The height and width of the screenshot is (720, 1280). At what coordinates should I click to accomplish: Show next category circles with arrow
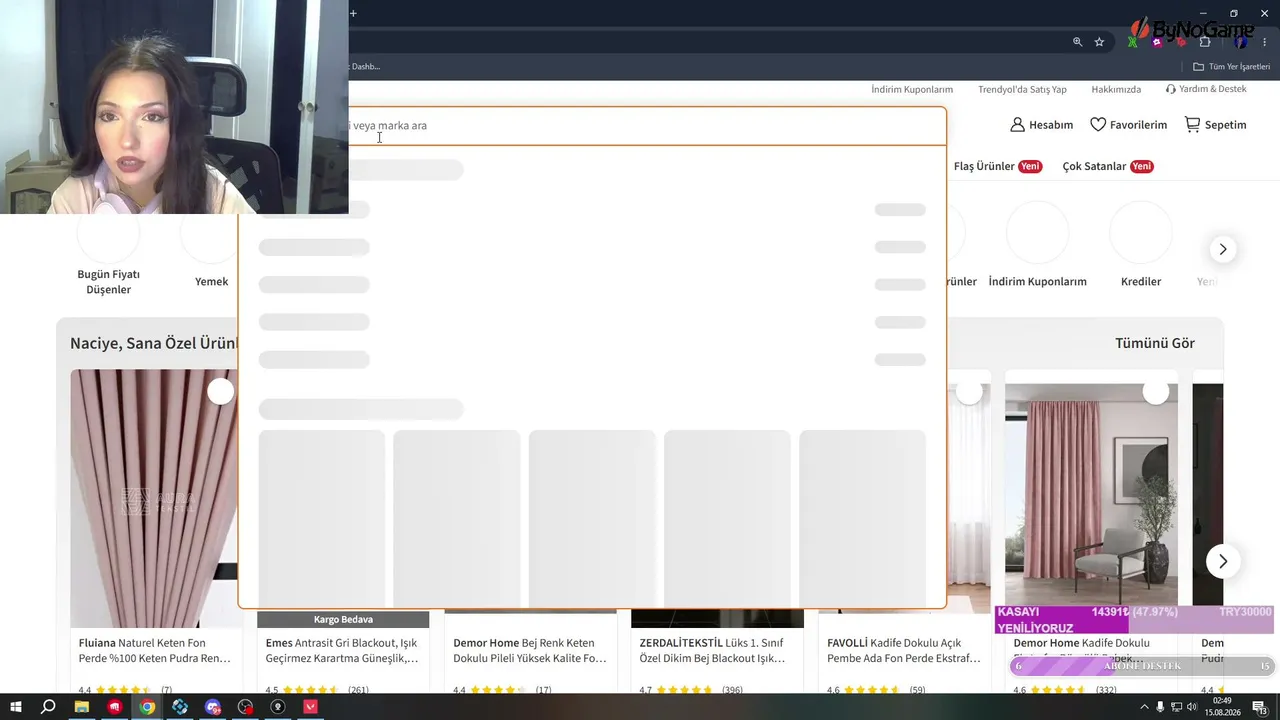point(1222,249)
